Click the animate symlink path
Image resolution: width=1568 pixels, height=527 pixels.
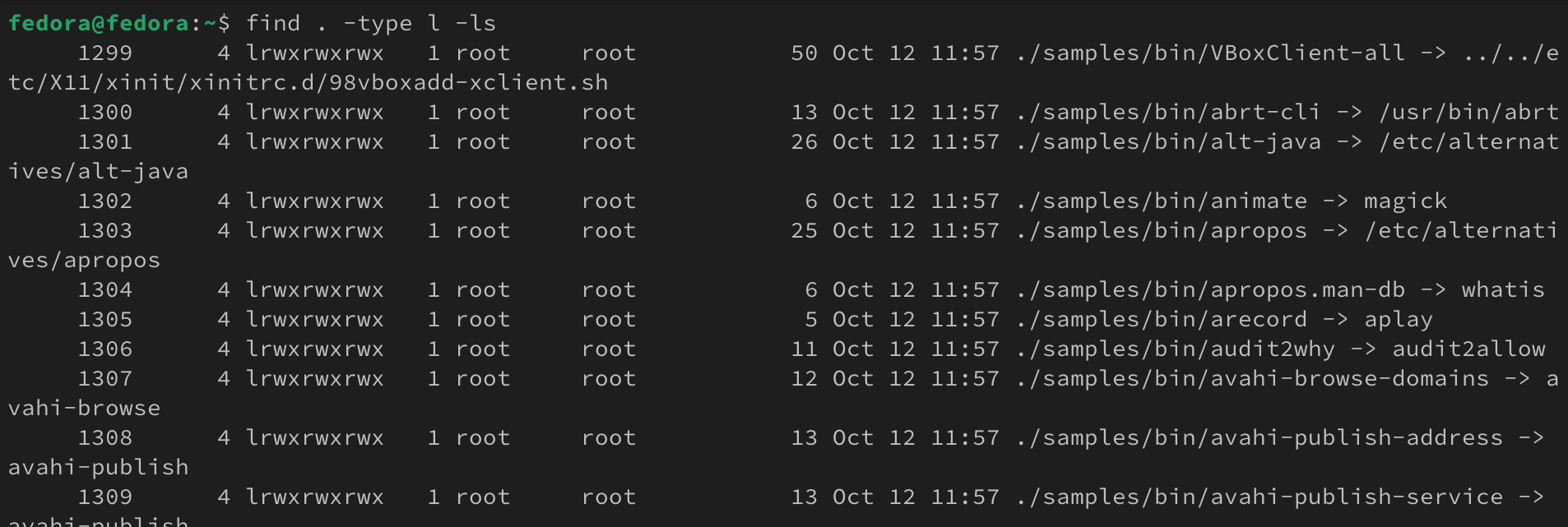1162,201
